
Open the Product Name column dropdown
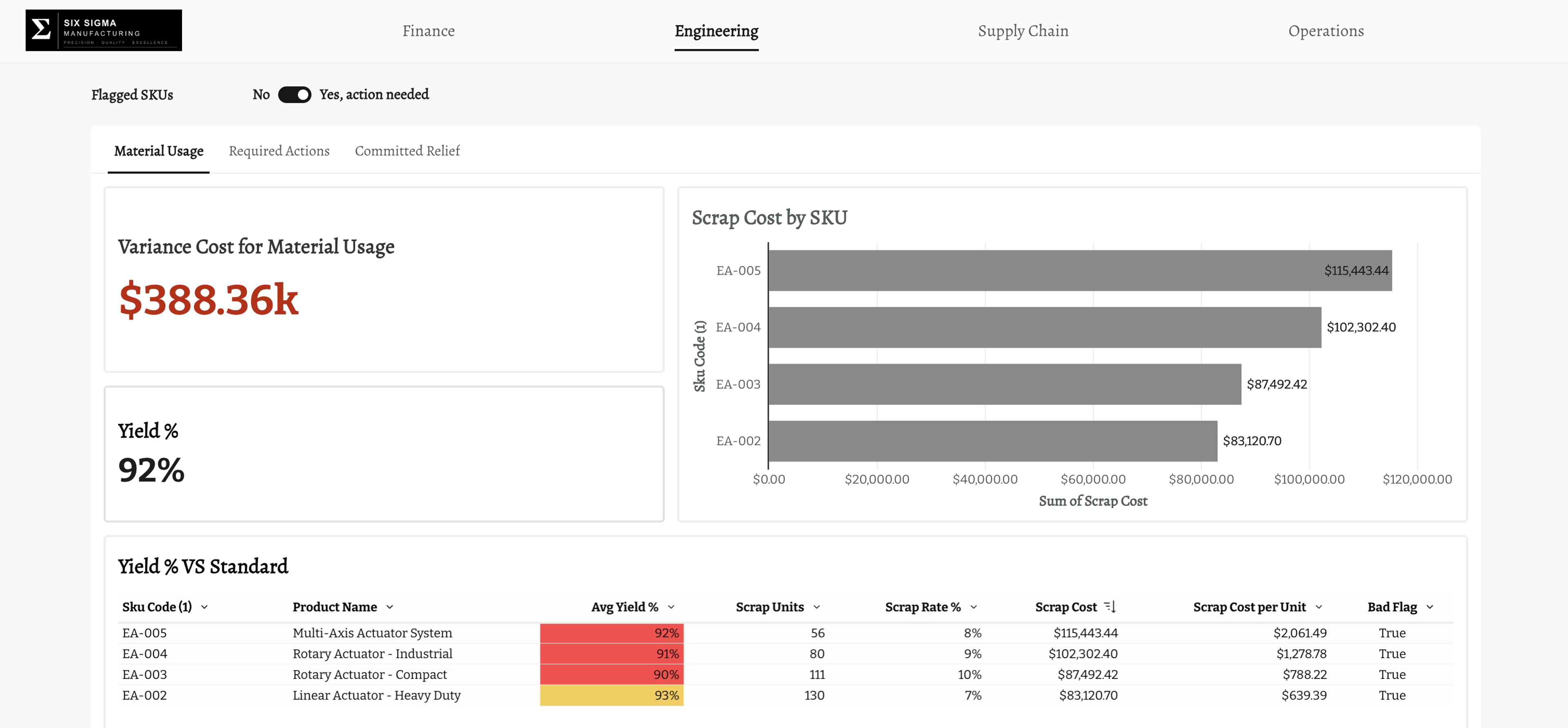(390, 607)
